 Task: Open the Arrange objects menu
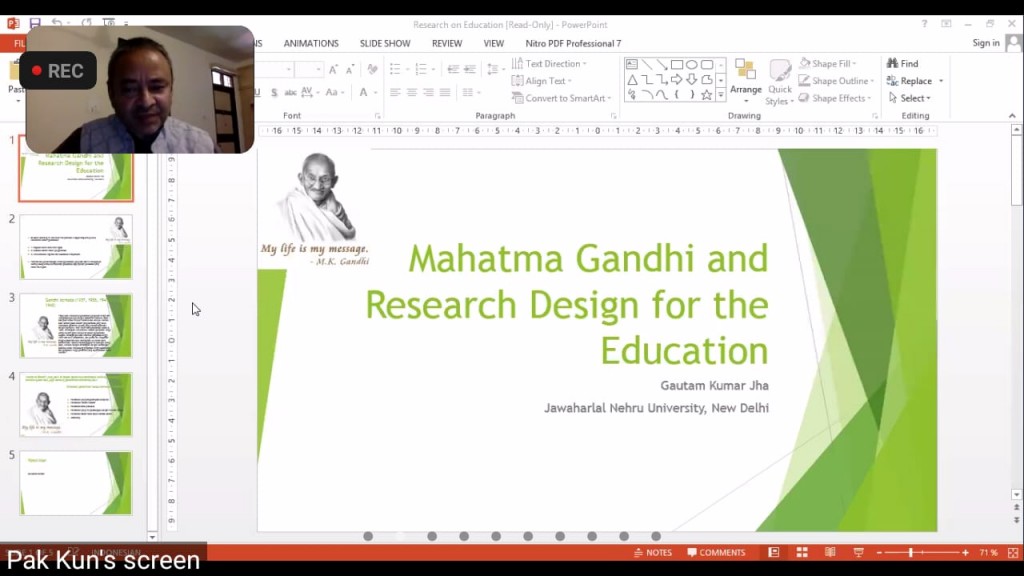tap(745, 78)
